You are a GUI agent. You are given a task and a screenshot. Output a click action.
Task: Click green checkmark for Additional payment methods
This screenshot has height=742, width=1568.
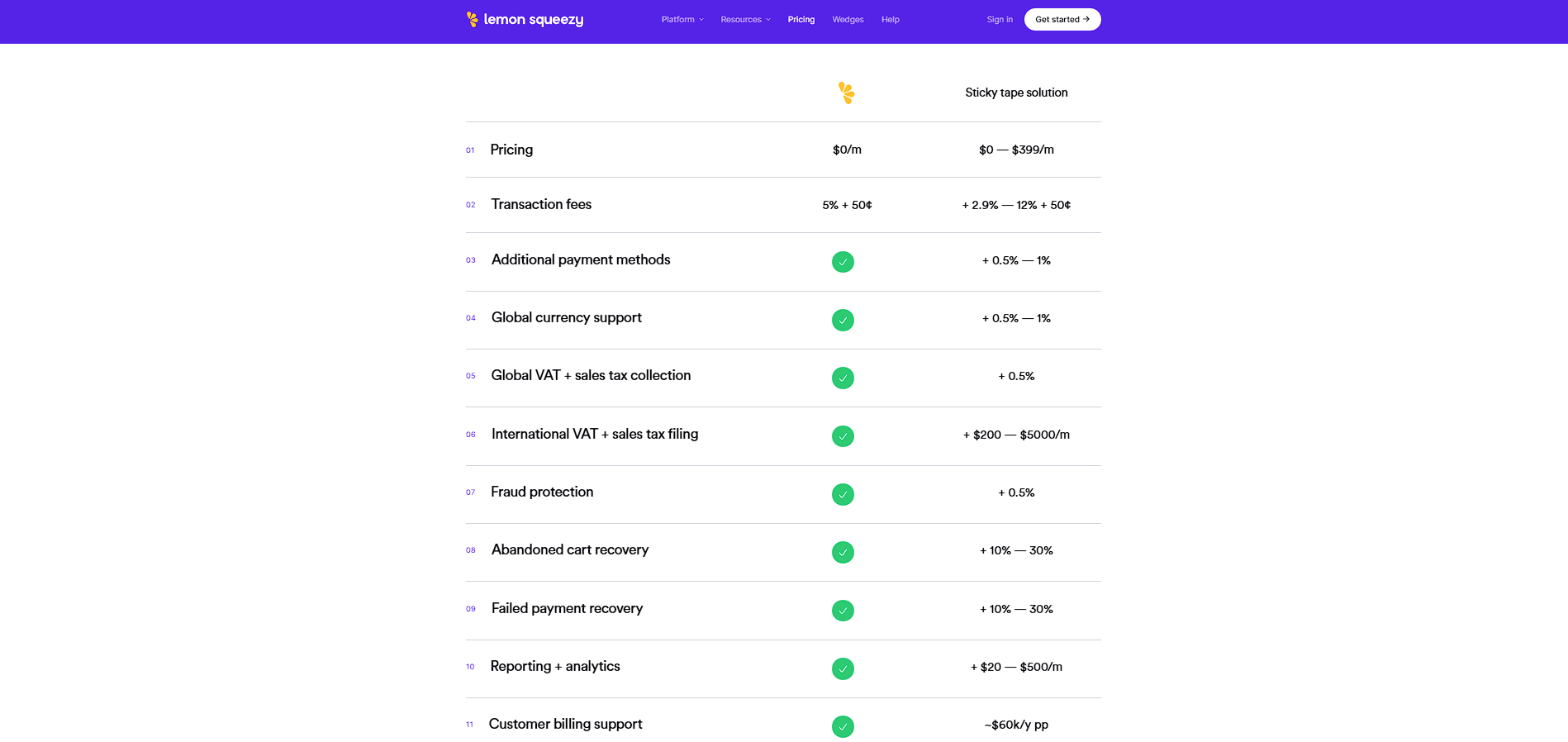pyautogui.click(x=843, y=262)
